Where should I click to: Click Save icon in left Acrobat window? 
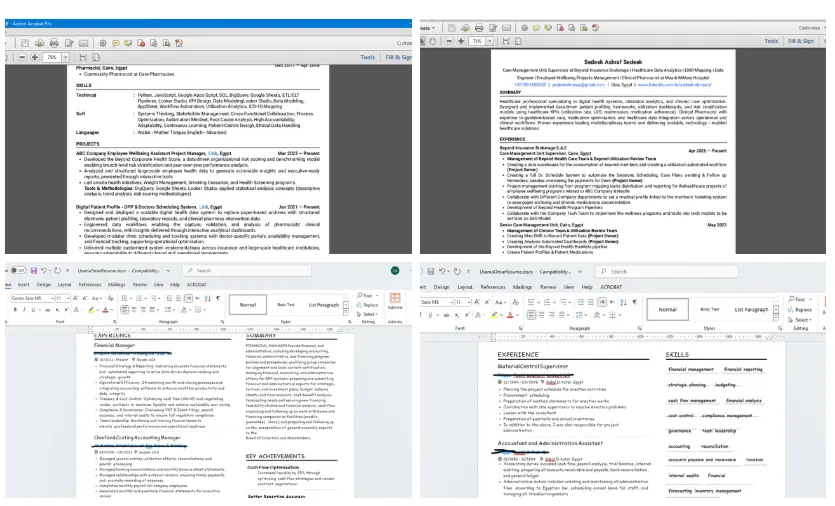[x=25, y=43]
